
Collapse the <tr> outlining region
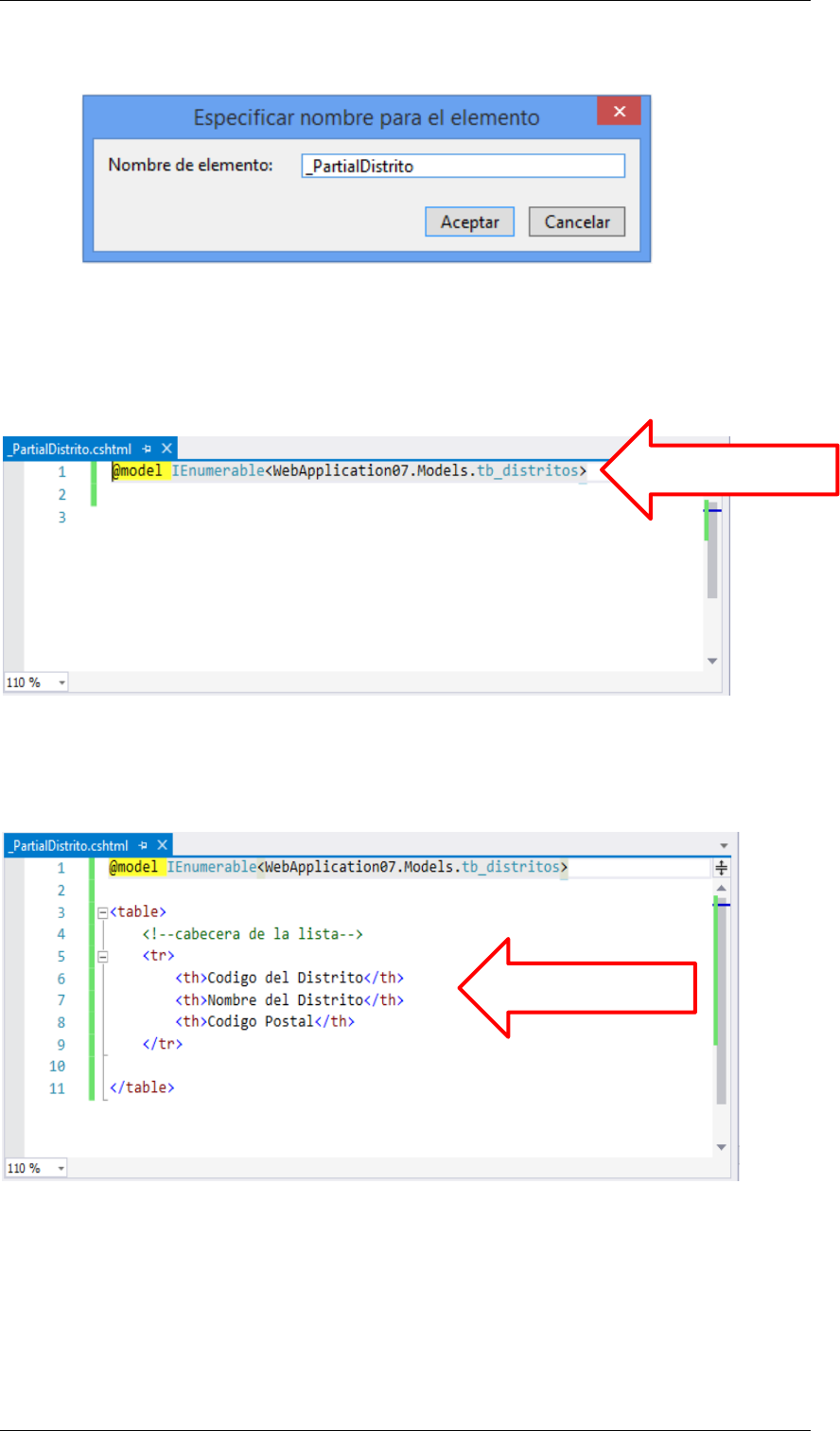pyautogui.click(x=102, y=956)
